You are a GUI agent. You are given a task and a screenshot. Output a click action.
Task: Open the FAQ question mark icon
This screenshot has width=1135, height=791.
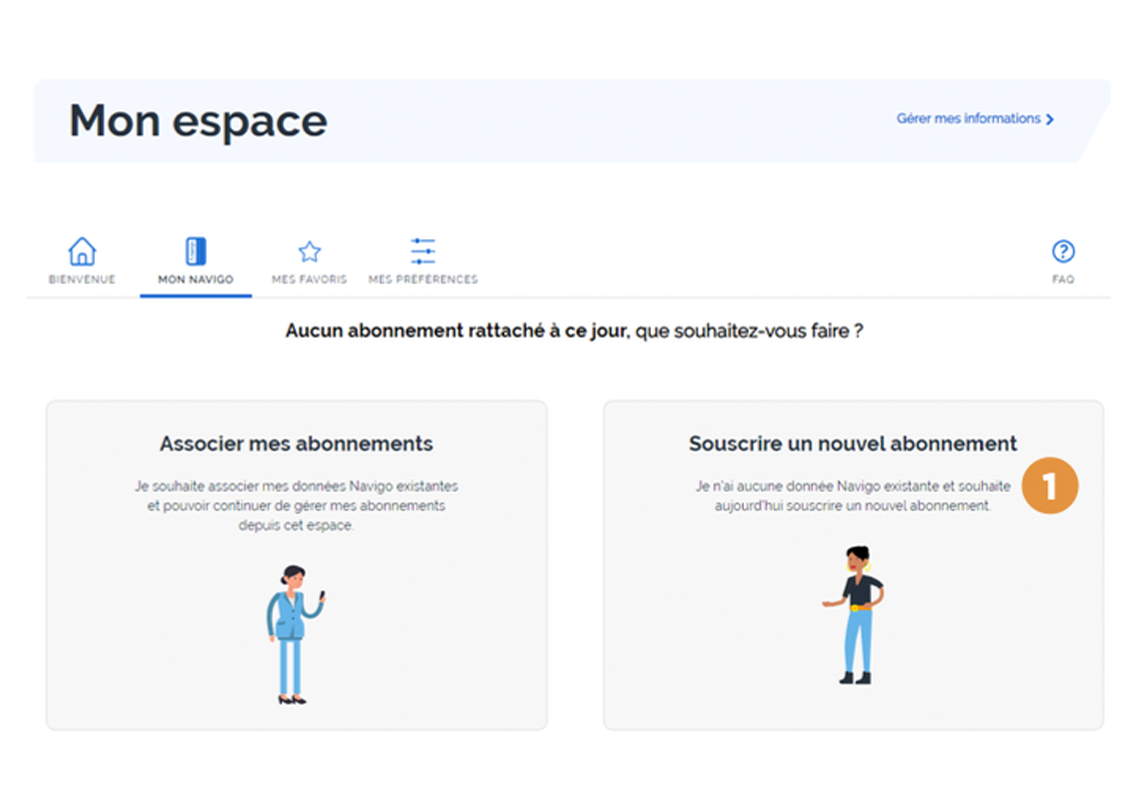pos(1063,251)
